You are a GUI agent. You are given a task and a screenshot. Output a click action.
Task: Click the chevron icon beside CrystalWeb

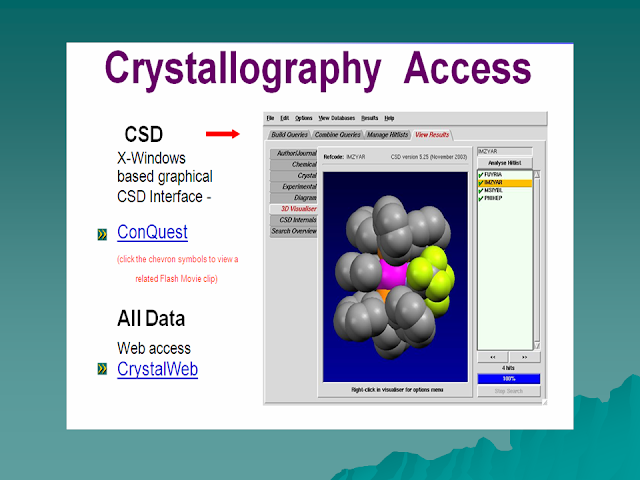[x=102, y=369]
